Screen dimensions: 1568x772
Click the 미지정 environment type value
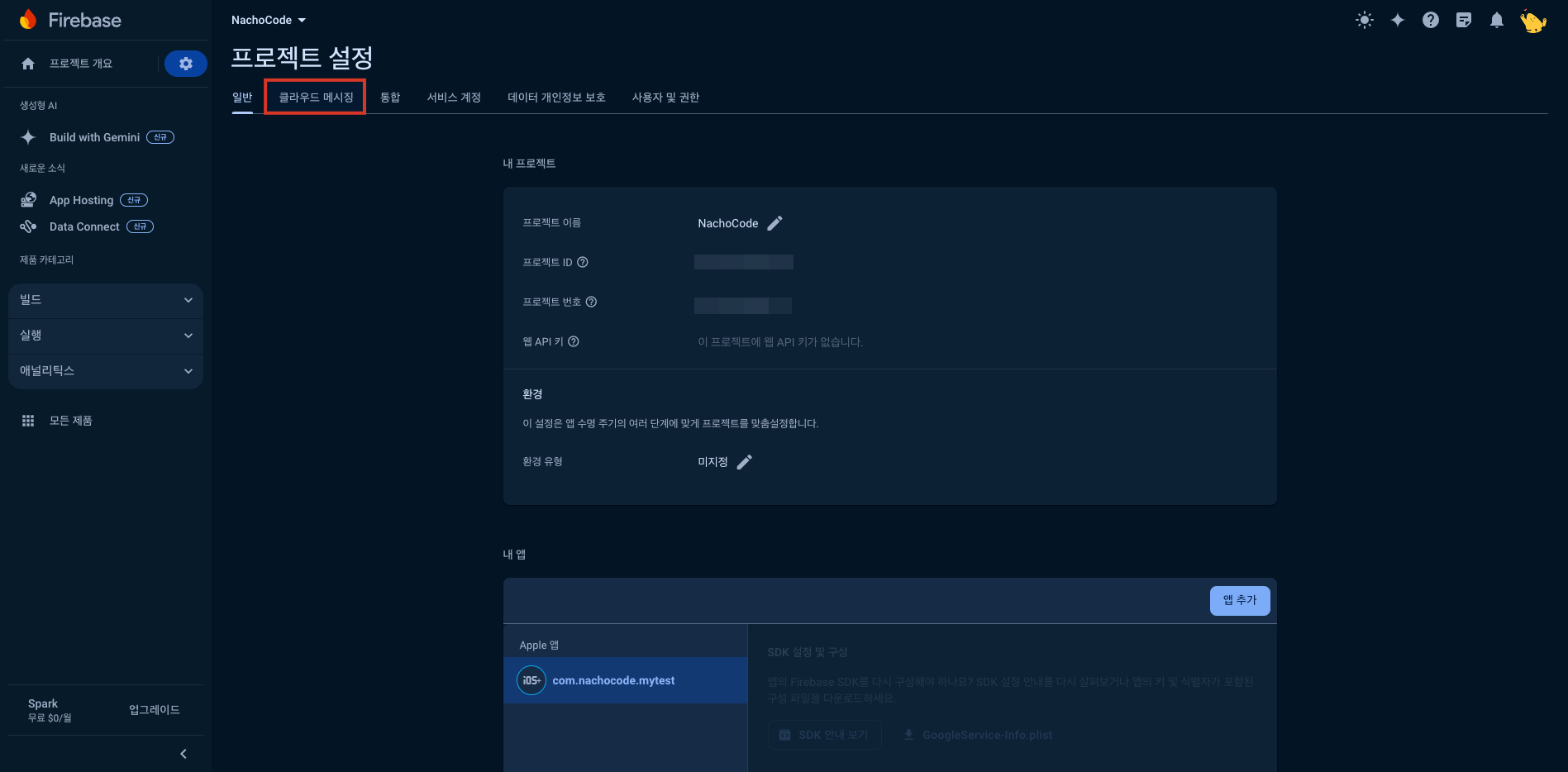click(x=713, y=462)
